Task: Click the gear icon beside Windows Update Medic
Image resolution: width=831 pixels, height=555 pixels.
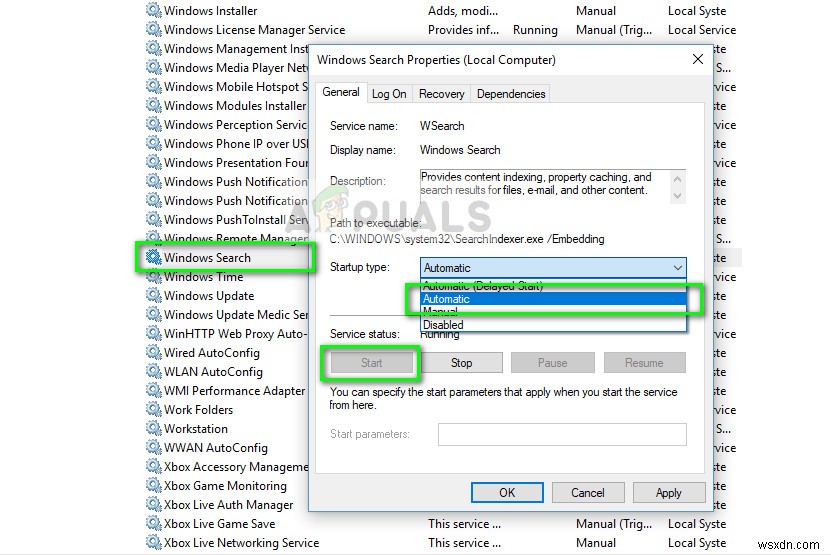Action: click(x=154, y=314)
